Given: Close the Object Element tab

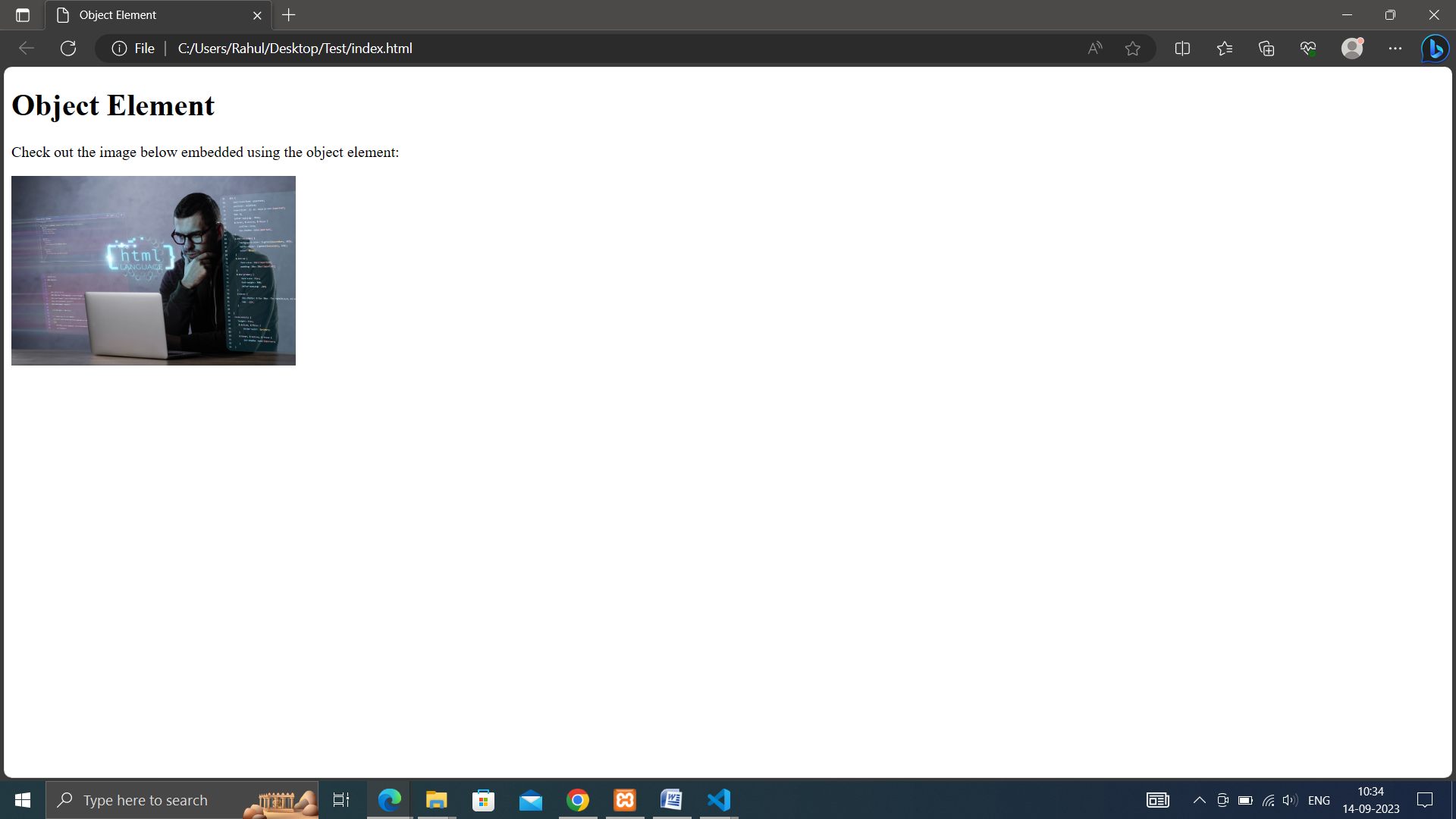Looking at the screenshot, I should pos(257,15).
